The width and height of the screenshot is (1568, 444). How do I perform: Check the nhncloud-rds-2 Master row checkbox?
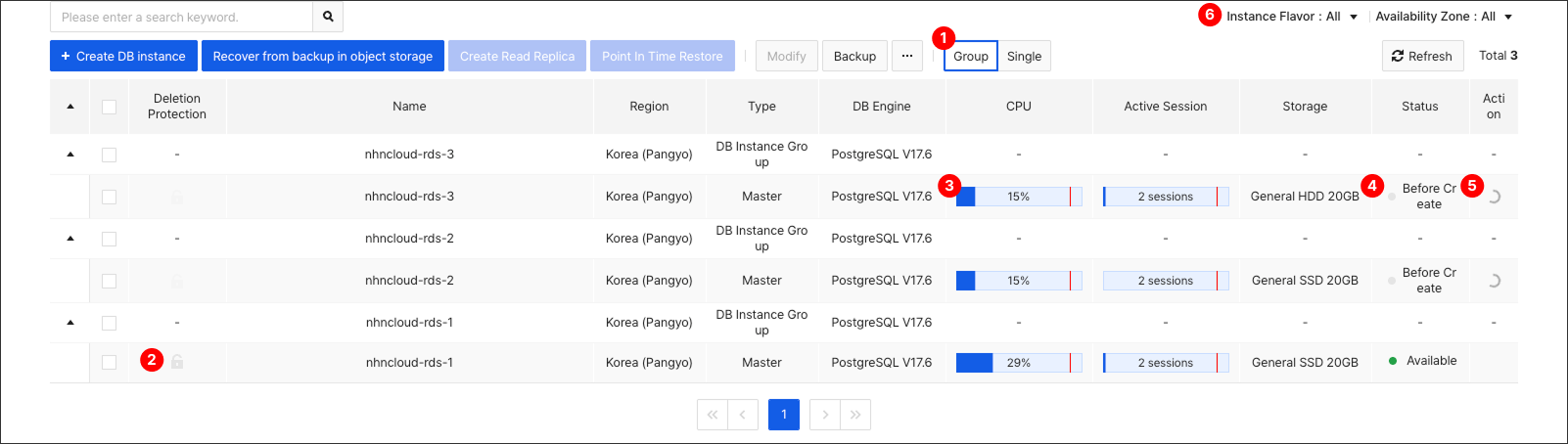tap(109, 281)
